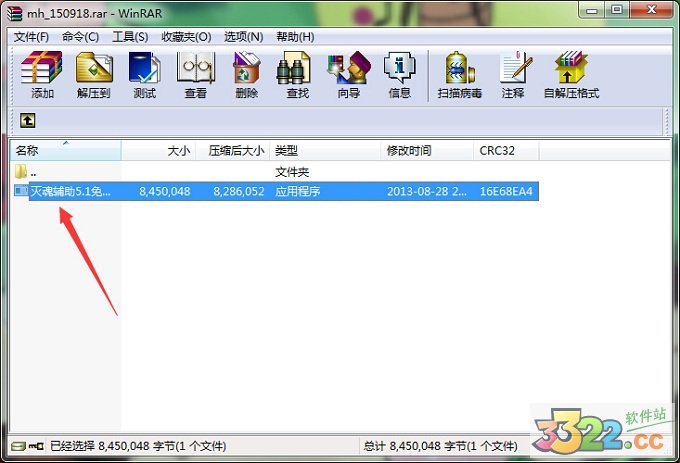The height and width of the screenshot is (463, 680).
Task: Open the 帮助(H) menu
Action: (x=295, y=37)
